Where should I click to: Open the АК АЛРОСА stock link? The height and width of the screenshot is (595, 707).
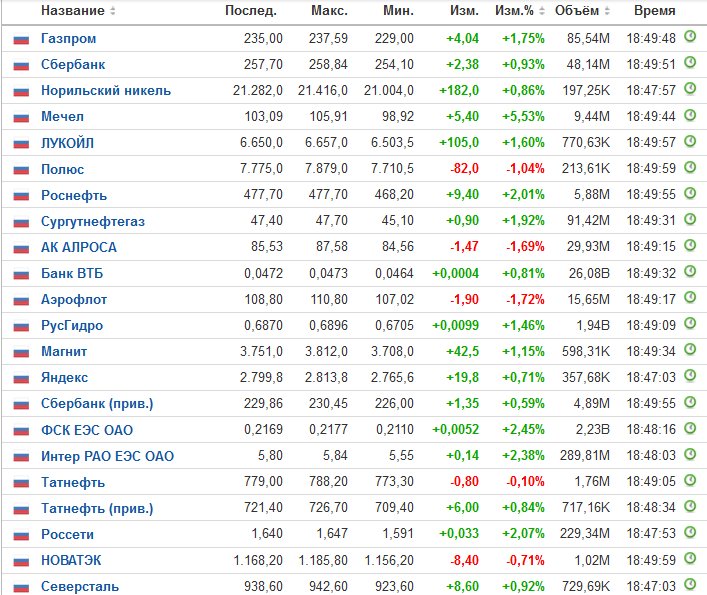(79, 247)
